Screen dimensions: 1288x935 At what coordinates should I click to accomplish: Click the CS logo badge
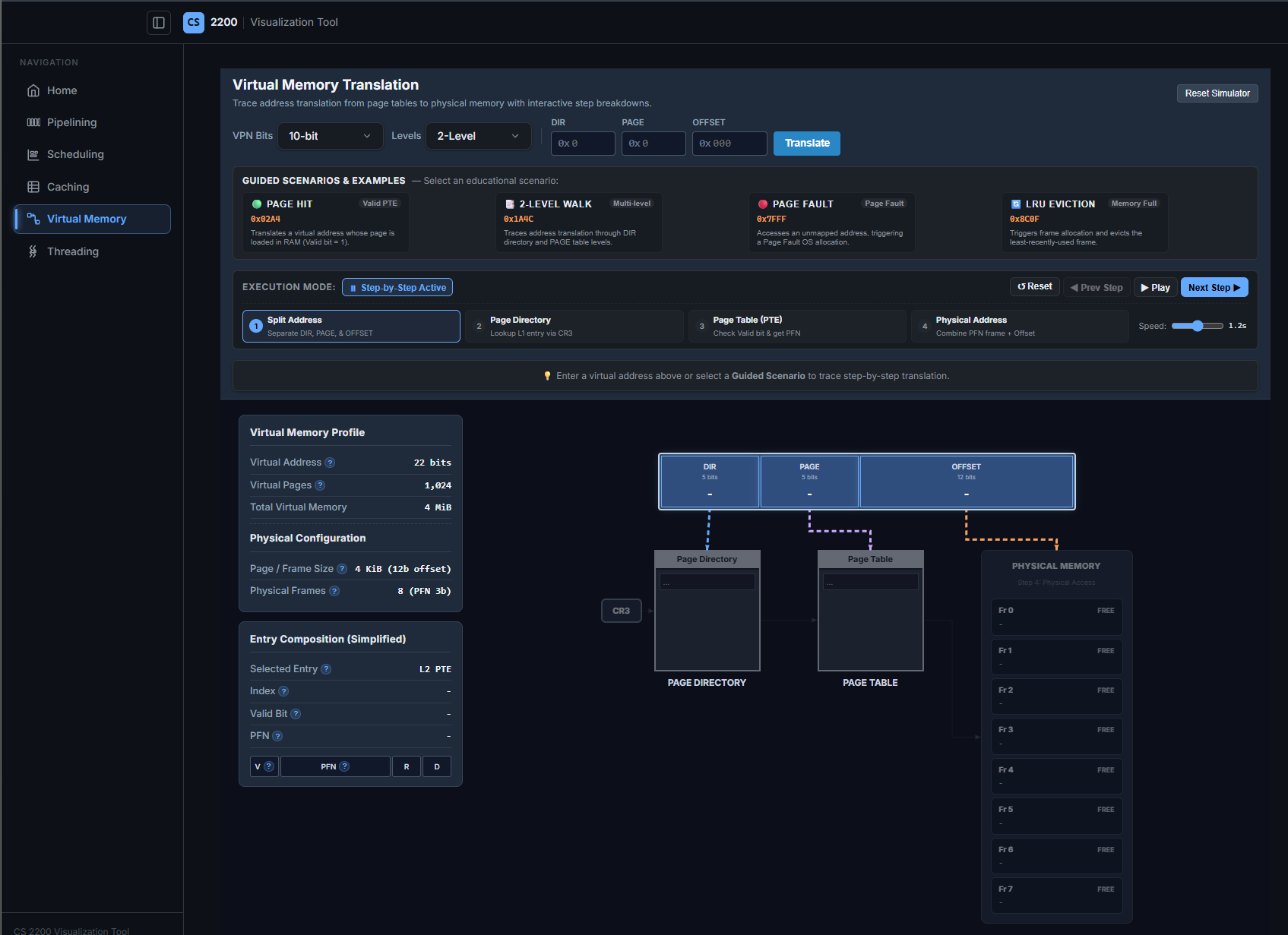click(194, 22)
